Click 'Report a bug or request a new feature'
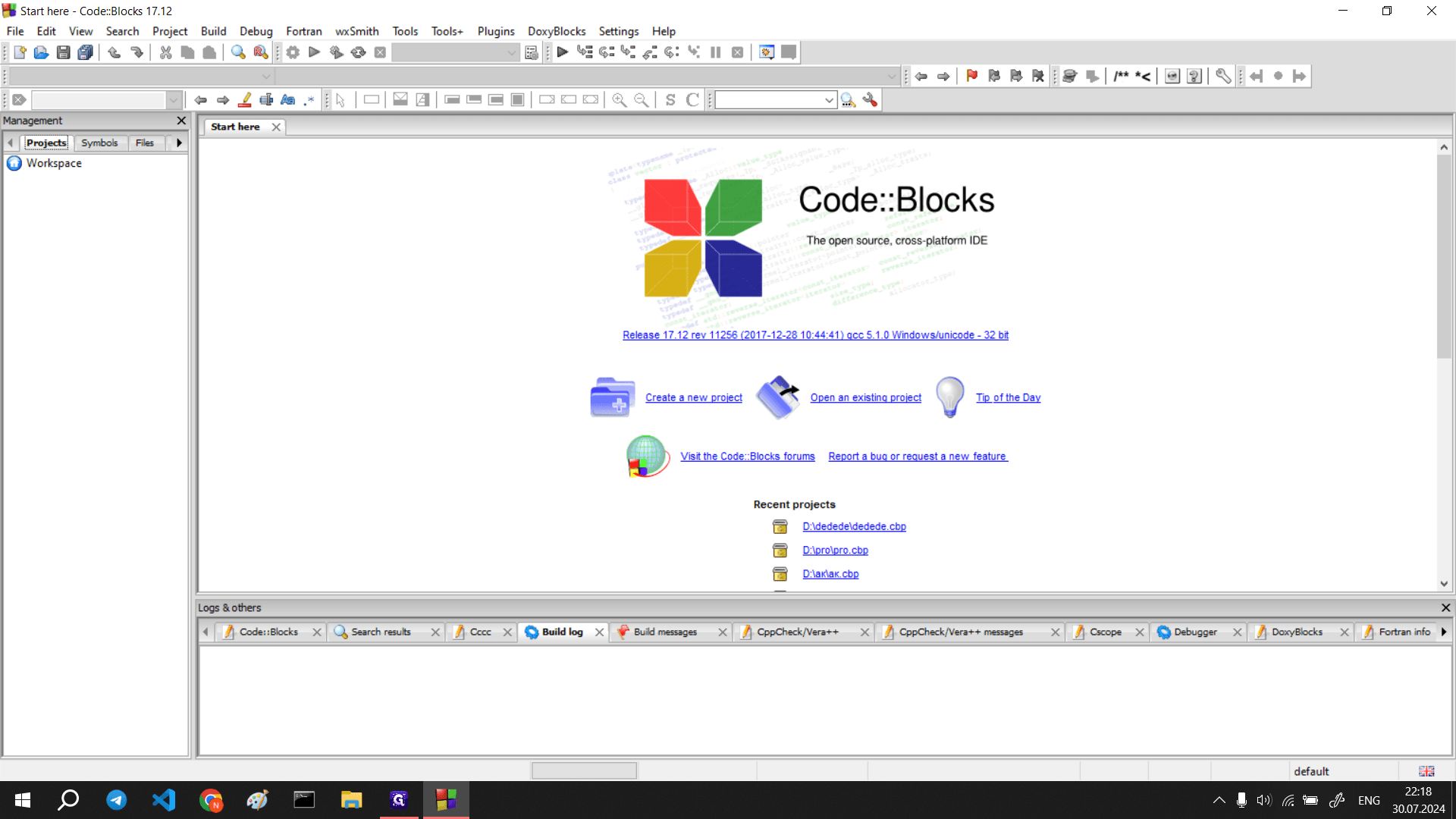This screenshot has width=1456, height=819. click(918, 457)
